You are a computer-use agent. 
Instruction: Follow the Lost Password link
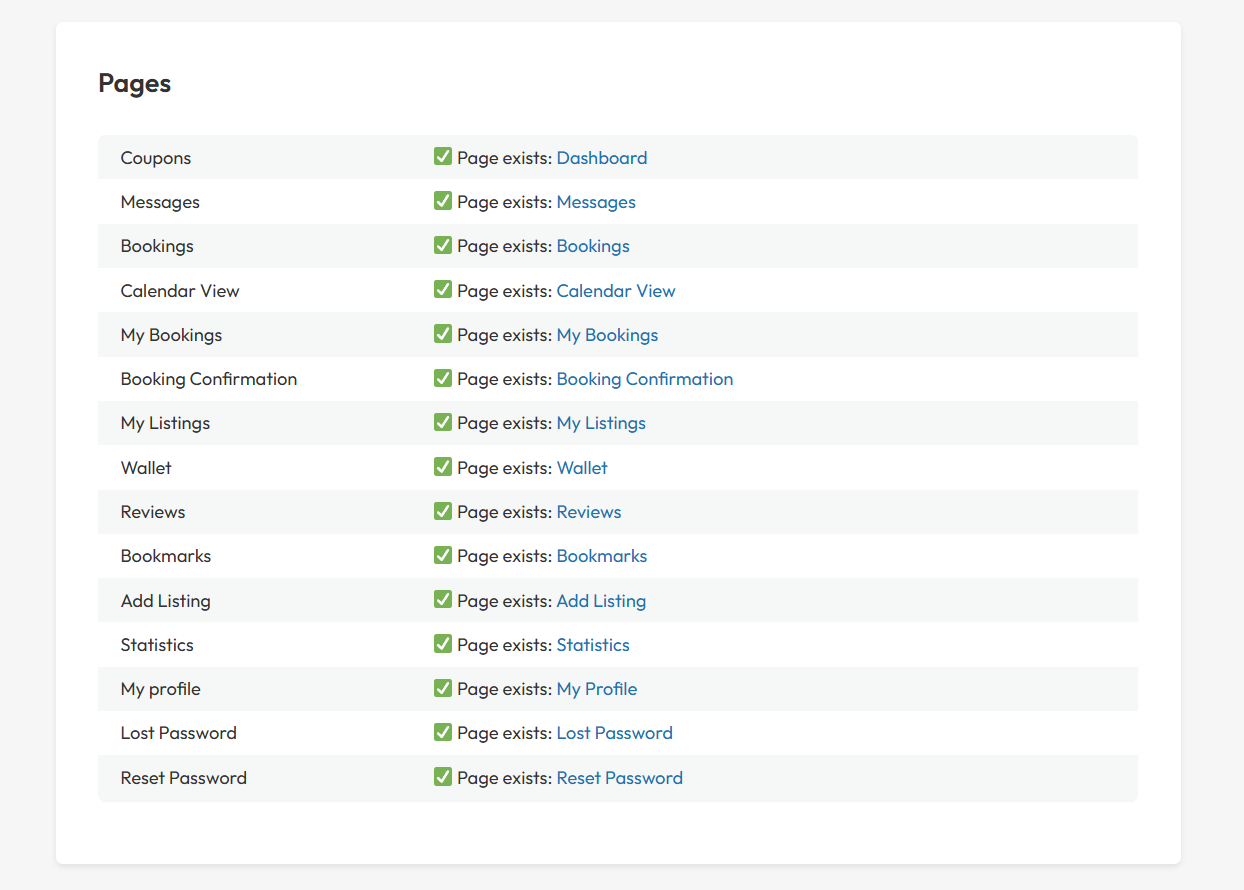[614, 733]
